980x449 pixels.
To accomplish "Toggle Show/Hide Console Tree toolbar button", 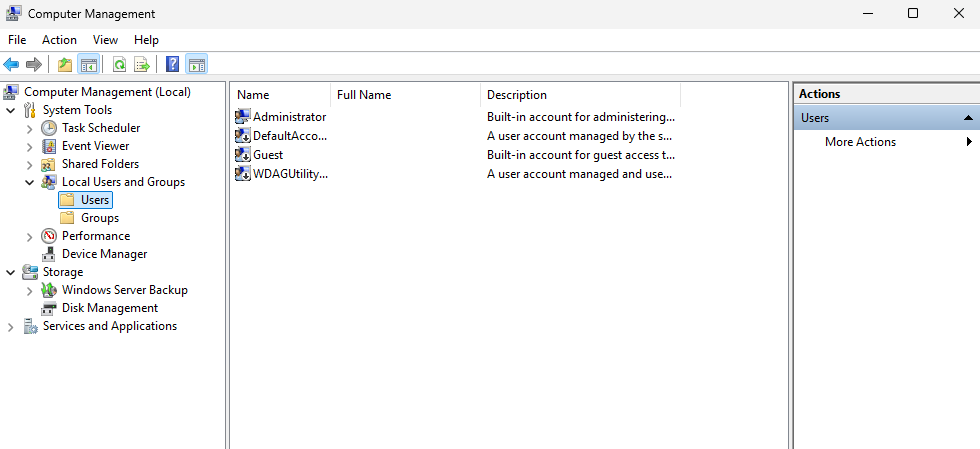I will pyautogui.click(x=88, y=64).
